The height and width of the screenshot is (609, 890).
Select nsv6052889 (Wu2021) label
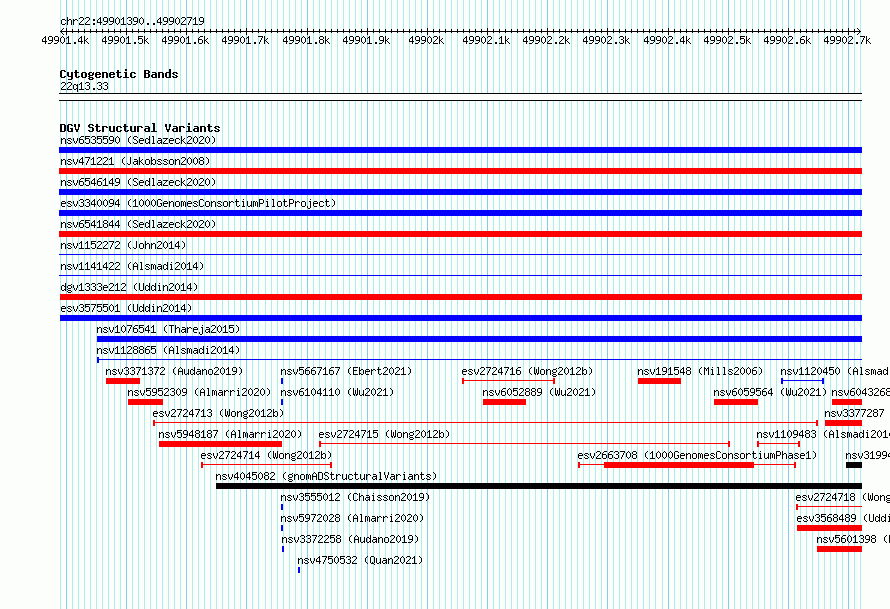539,392
